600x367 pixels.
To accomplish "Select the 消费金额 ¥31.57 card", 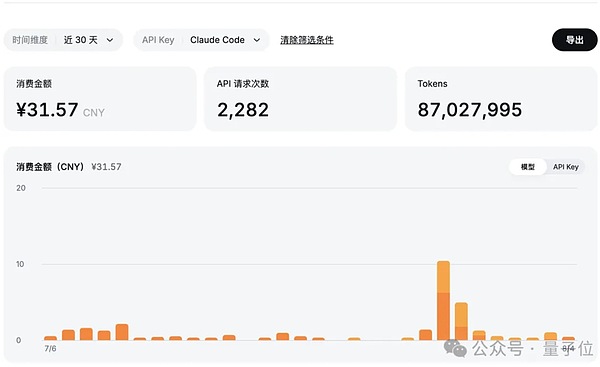I will click(x=100, y=99).
